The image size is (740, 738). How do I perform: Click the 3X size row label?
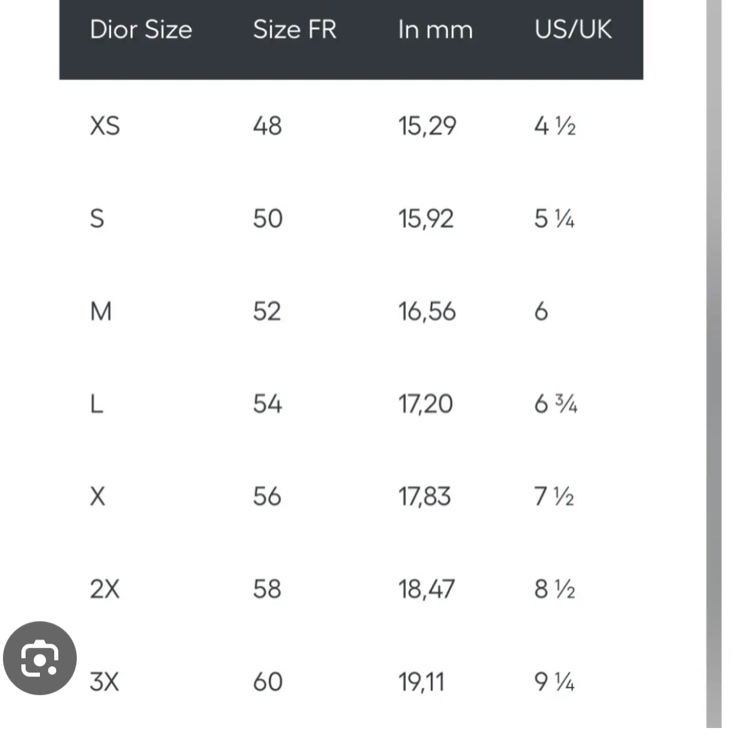click(104, 682)
